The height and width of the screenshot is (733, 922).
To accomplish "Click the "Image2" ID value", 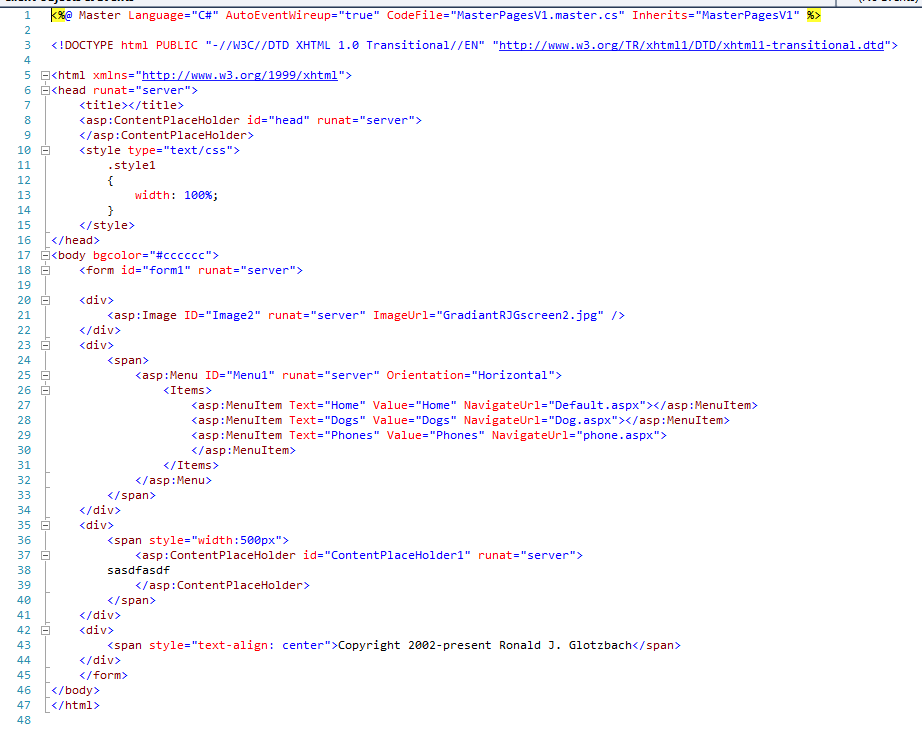I will (x=233, y=315).
